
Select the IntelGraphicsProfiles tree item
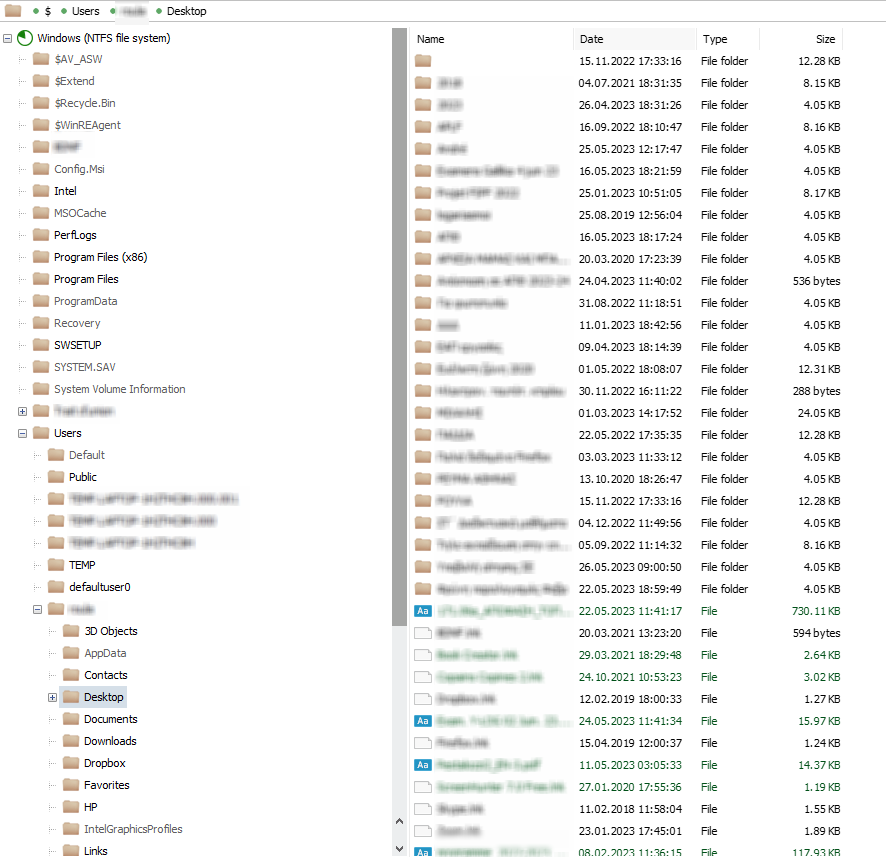pos(133,829)
